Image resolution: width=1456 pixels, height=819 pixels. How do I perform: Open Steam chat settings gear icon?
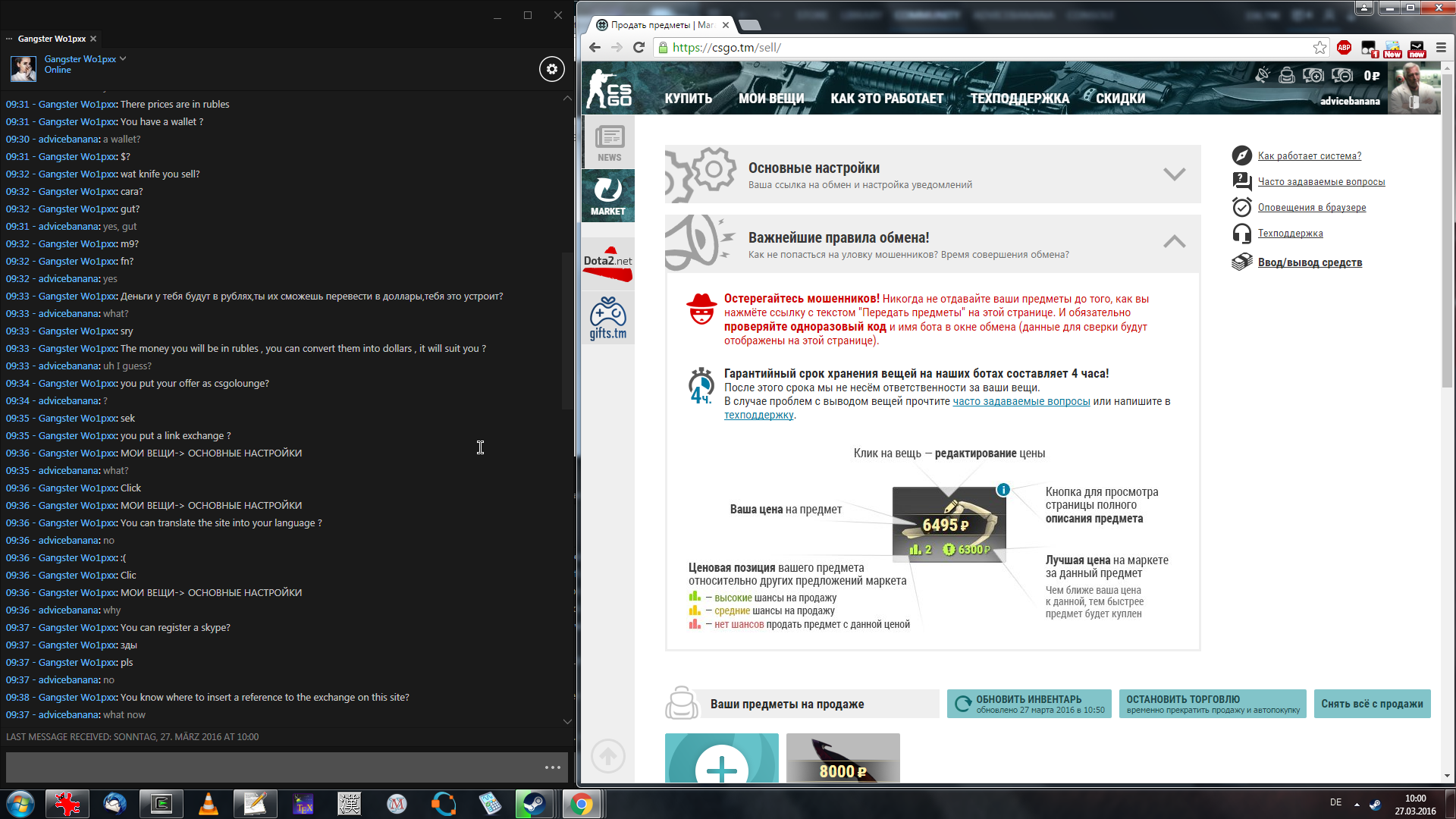point(551,69)
